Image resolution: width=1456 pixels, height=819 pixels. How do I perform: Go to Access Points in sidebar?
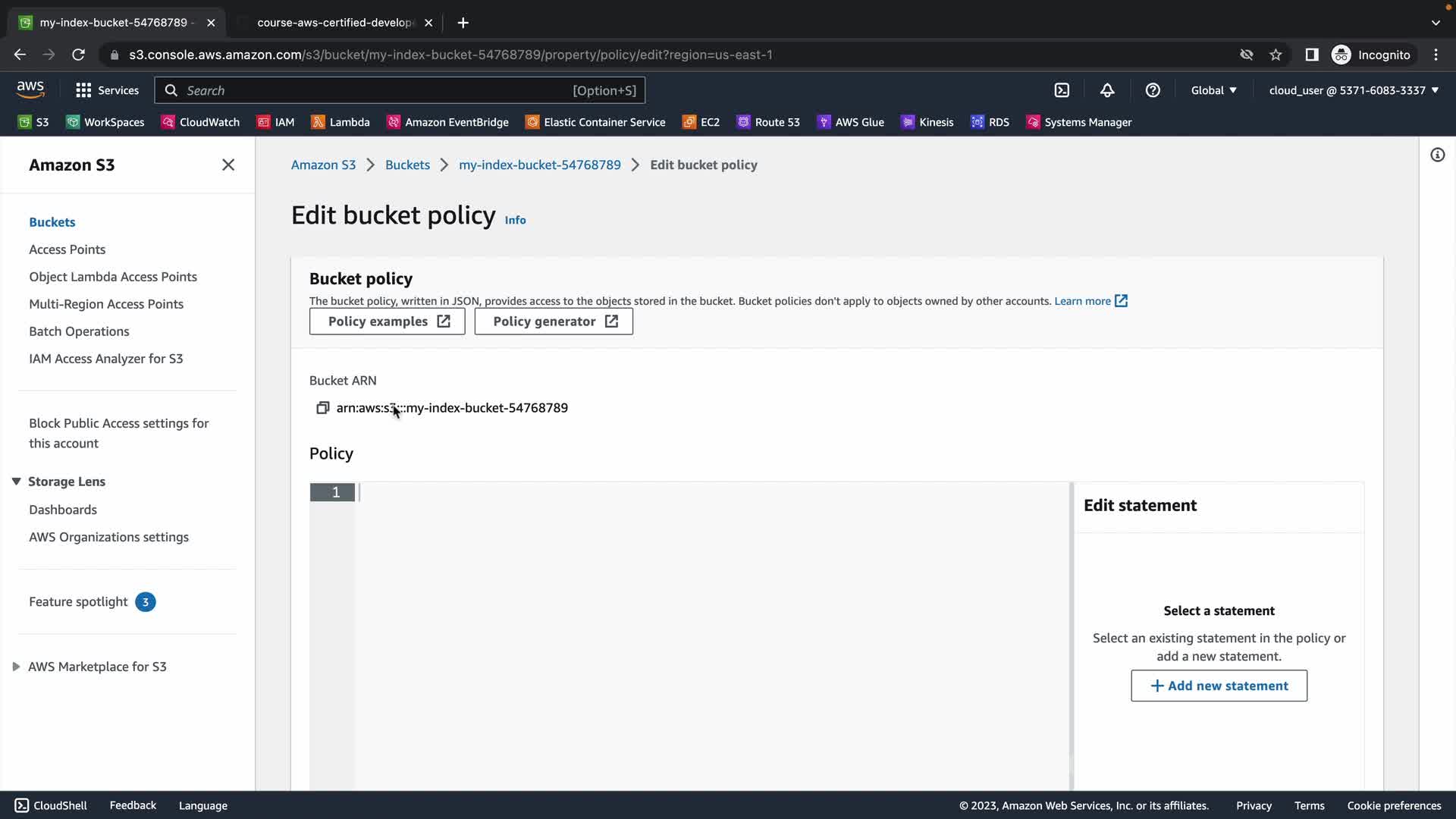(67, 249)
